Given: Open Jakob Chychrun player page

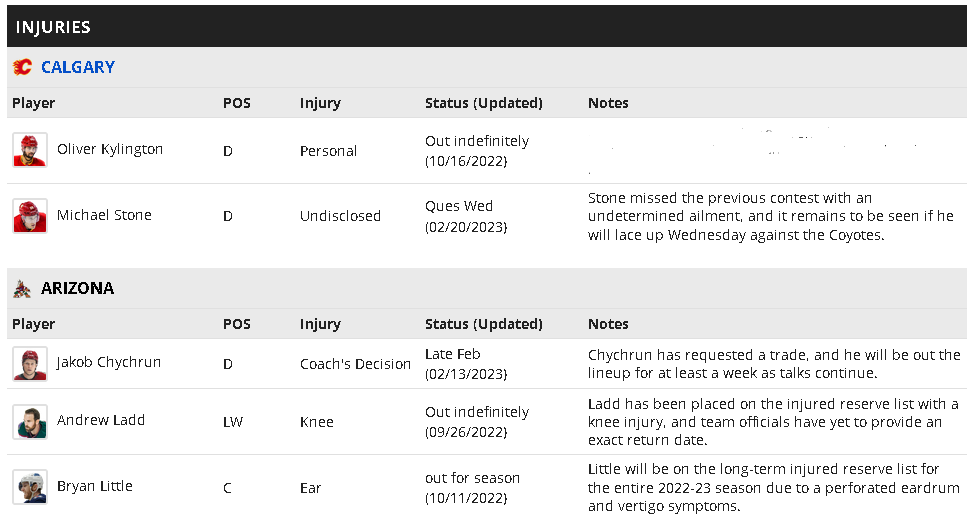Looking at the screenshot, I should 109,362.
